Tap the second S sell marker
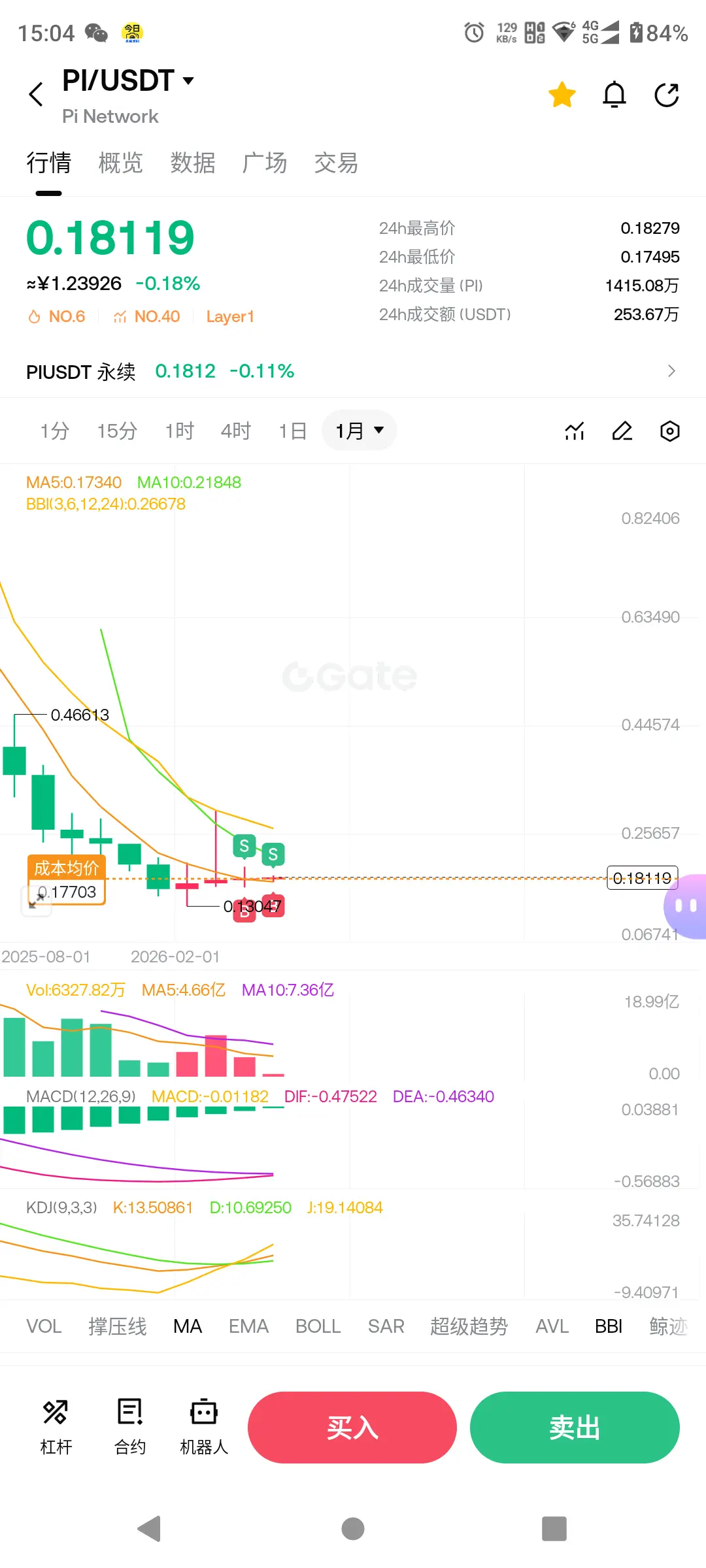The width and height of the screenshot is (706, 1568). (x=273, y=854)
